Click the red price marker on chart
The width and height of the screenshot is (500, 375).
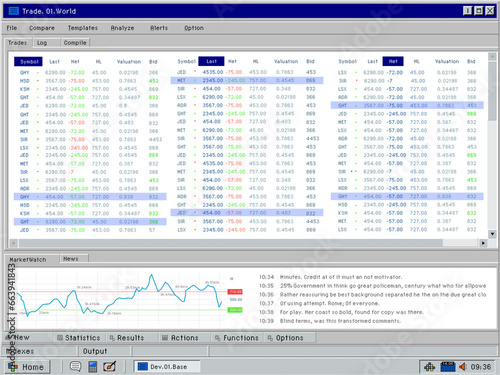tap(235, 292)
